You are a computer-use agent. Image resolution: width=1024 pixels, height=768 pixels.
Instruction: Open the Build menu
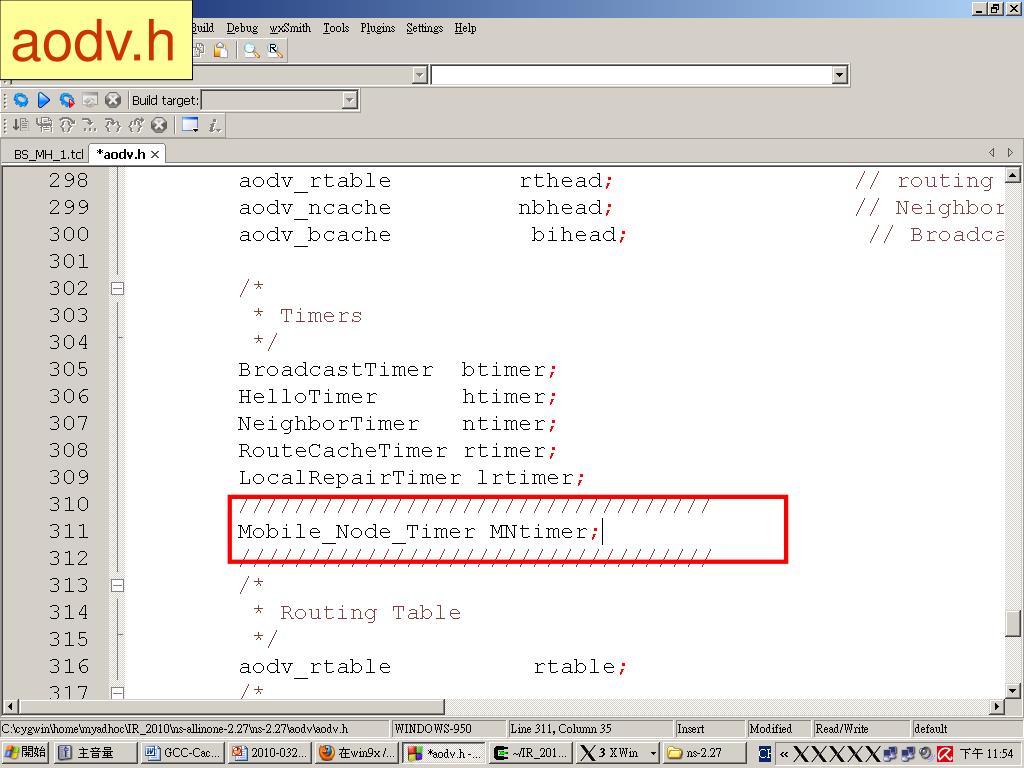(203, 28)
